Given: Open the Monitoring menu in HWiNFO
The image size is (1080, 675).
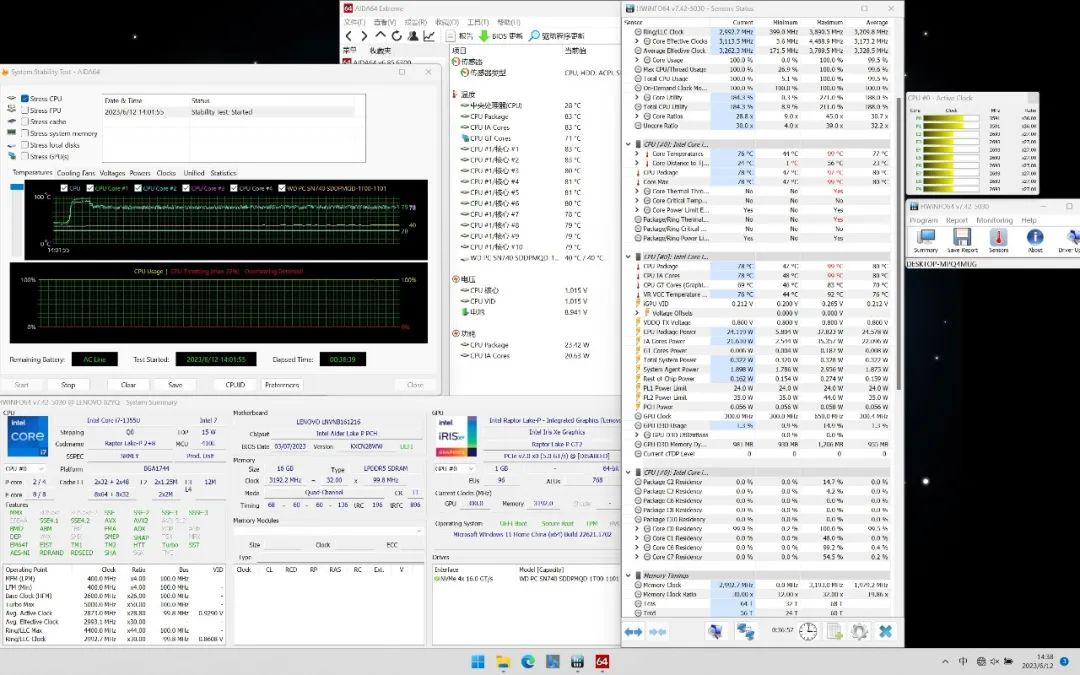Looking at the screenshot, I should [994, 220].
